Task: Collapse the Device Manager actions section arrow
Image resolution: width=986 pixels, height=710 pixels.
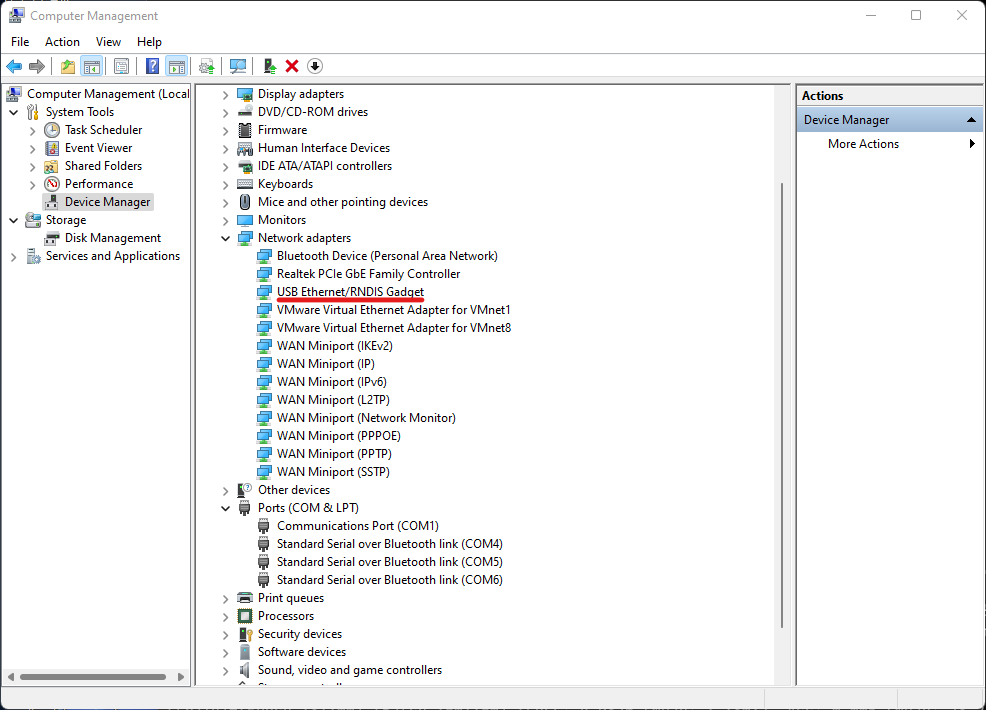Action: point(971,119)
